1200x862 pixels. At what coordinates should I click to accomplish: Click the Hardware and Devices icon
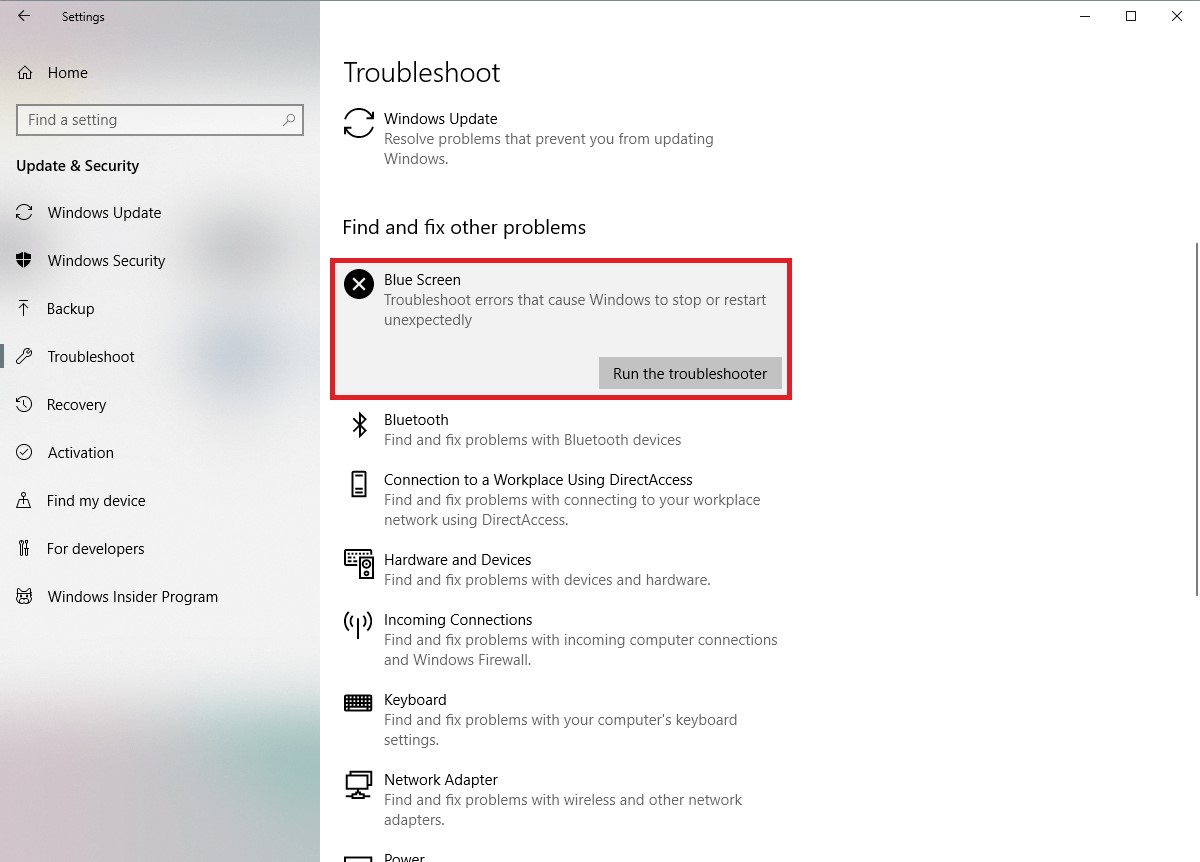(x=358, y=564)
